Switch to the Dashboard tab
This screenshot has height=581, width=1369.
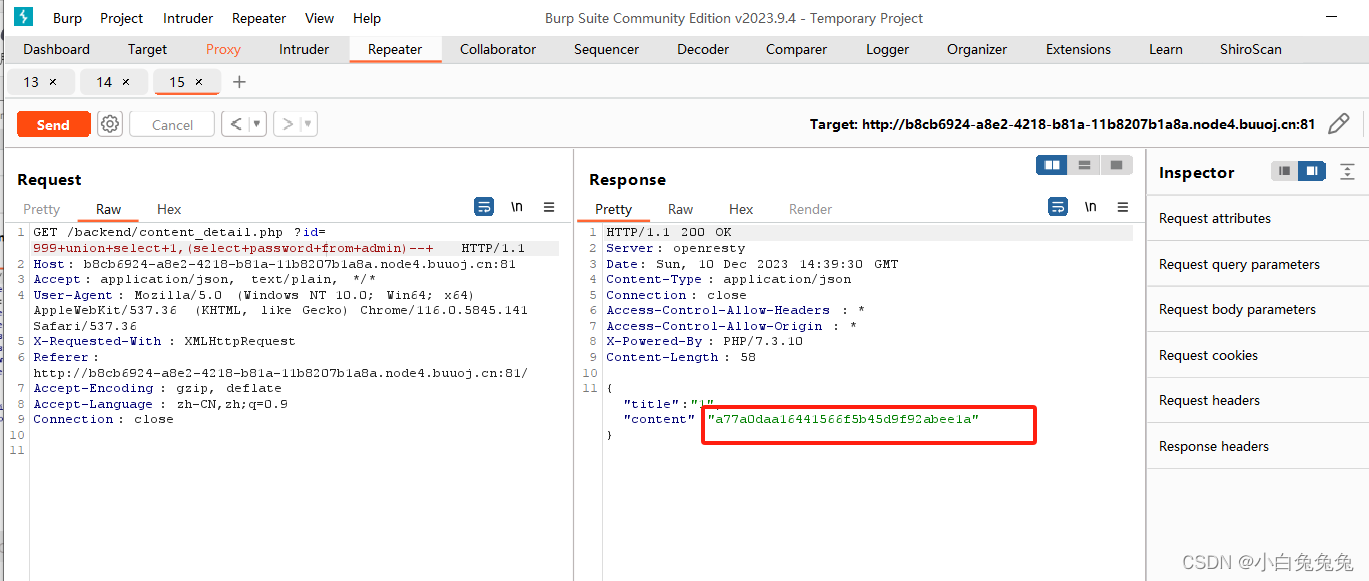click(x=56, y=49)
